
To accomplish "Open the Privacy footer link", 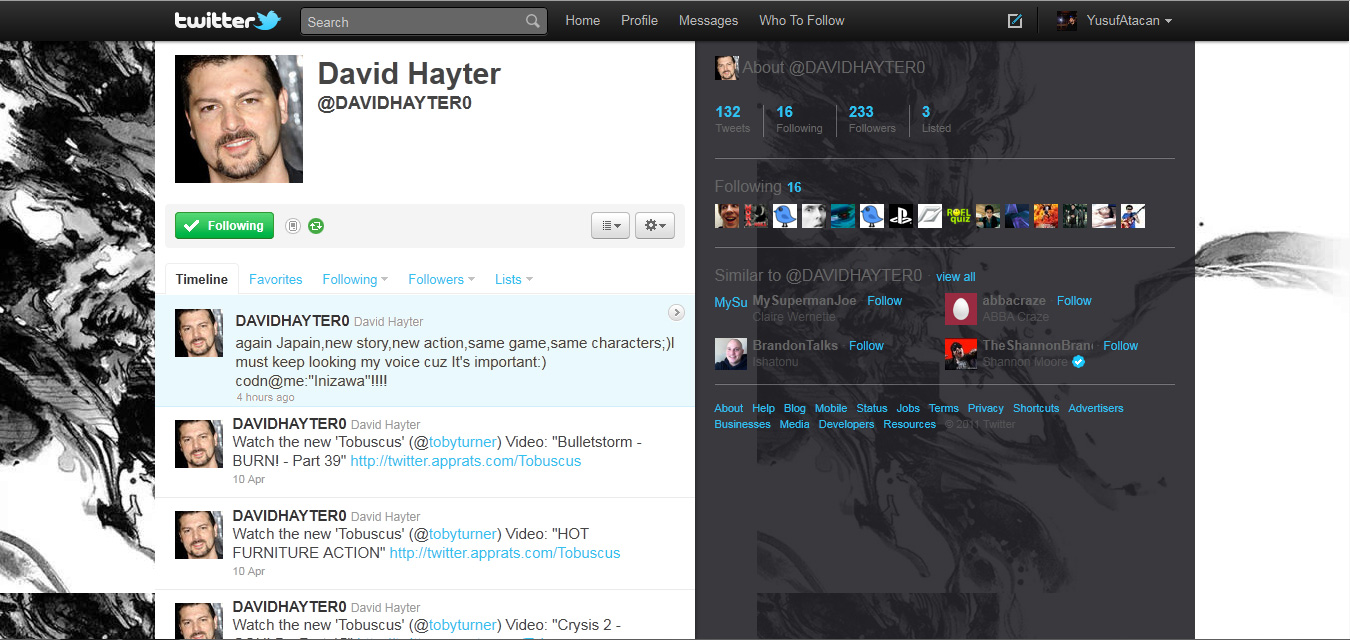I will pyautogui.click(x=985, y=408).
